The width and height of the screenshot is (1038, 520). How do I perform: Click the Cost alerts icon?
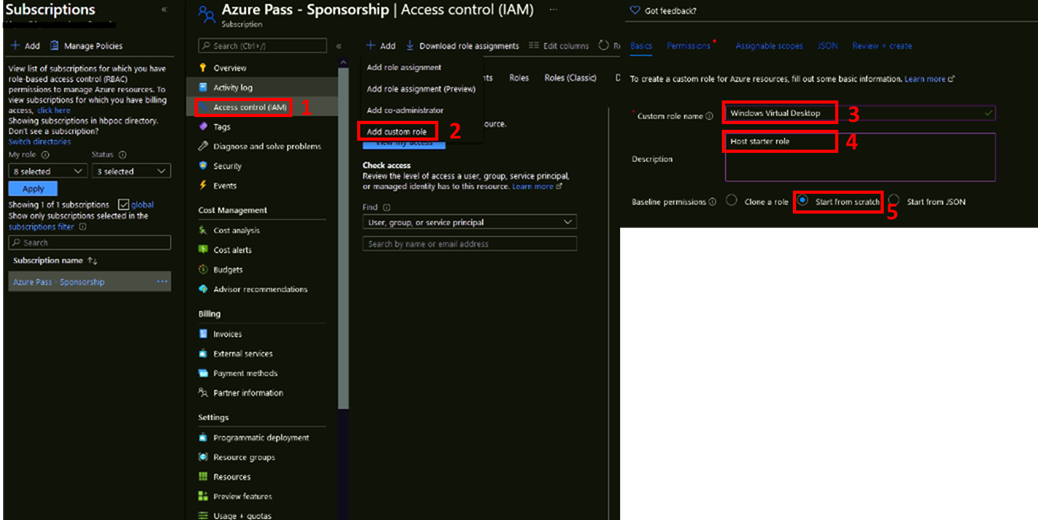pyautogui.click(x=203, y=250)
